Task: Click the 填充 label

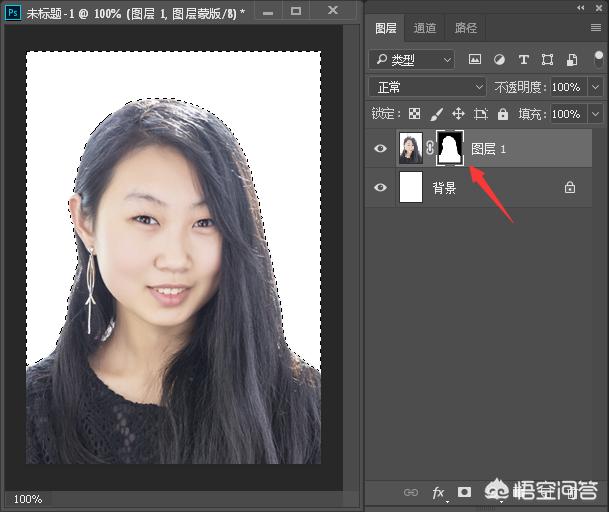Action: coord(532,114)
